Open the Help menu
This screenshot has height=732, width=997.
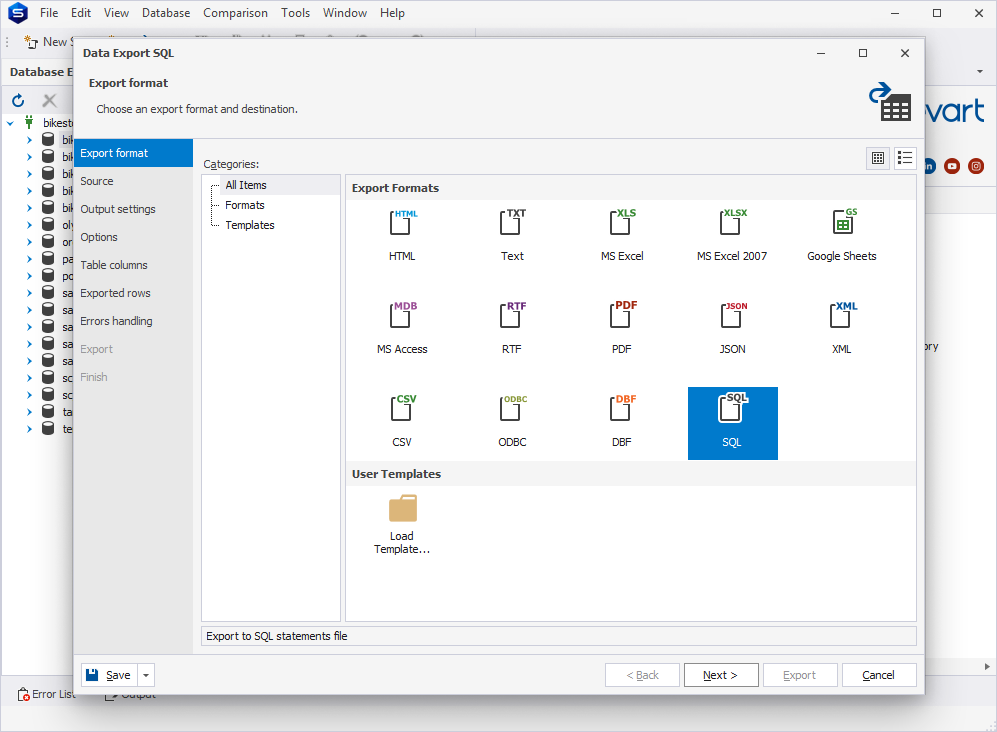(392, 13)
